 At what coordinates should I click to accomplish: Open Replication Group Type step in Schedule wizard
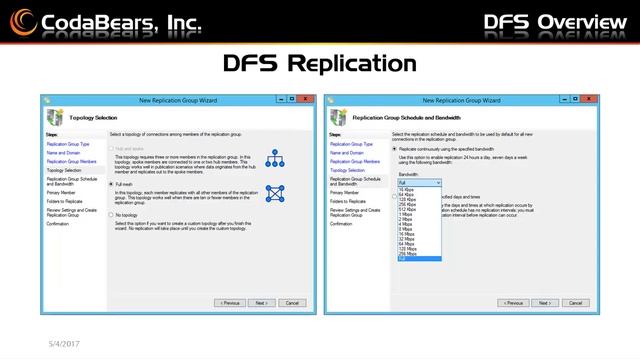click(x=351, y=144)
